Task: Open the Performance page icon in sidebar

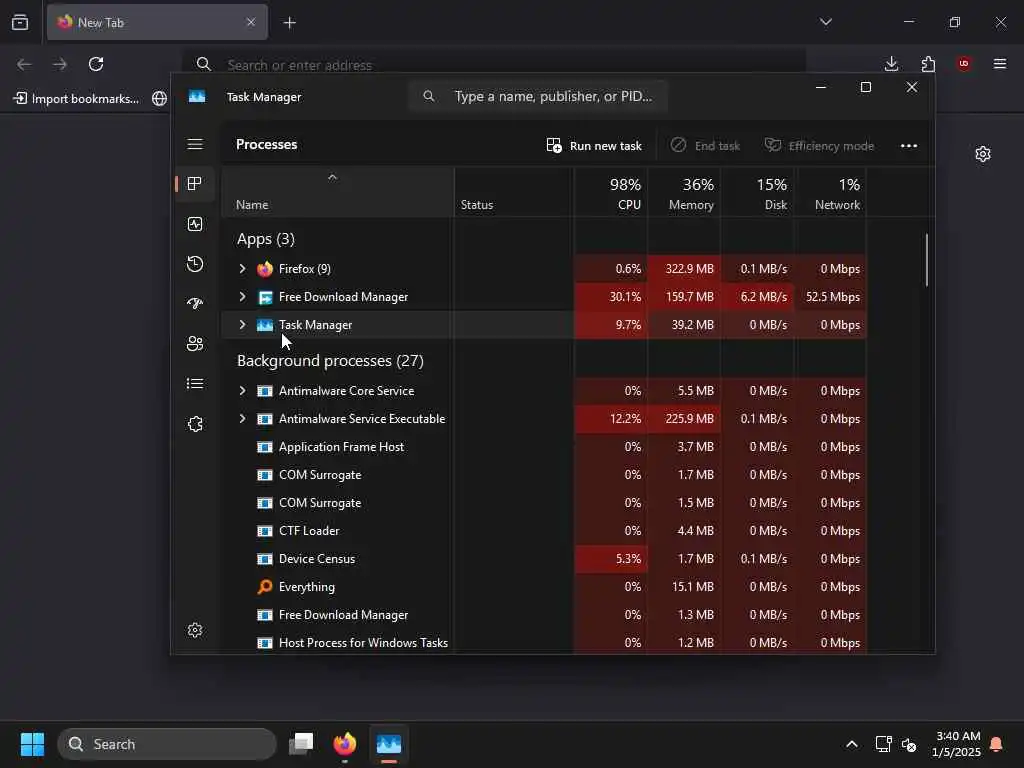Action: point(195,224)
